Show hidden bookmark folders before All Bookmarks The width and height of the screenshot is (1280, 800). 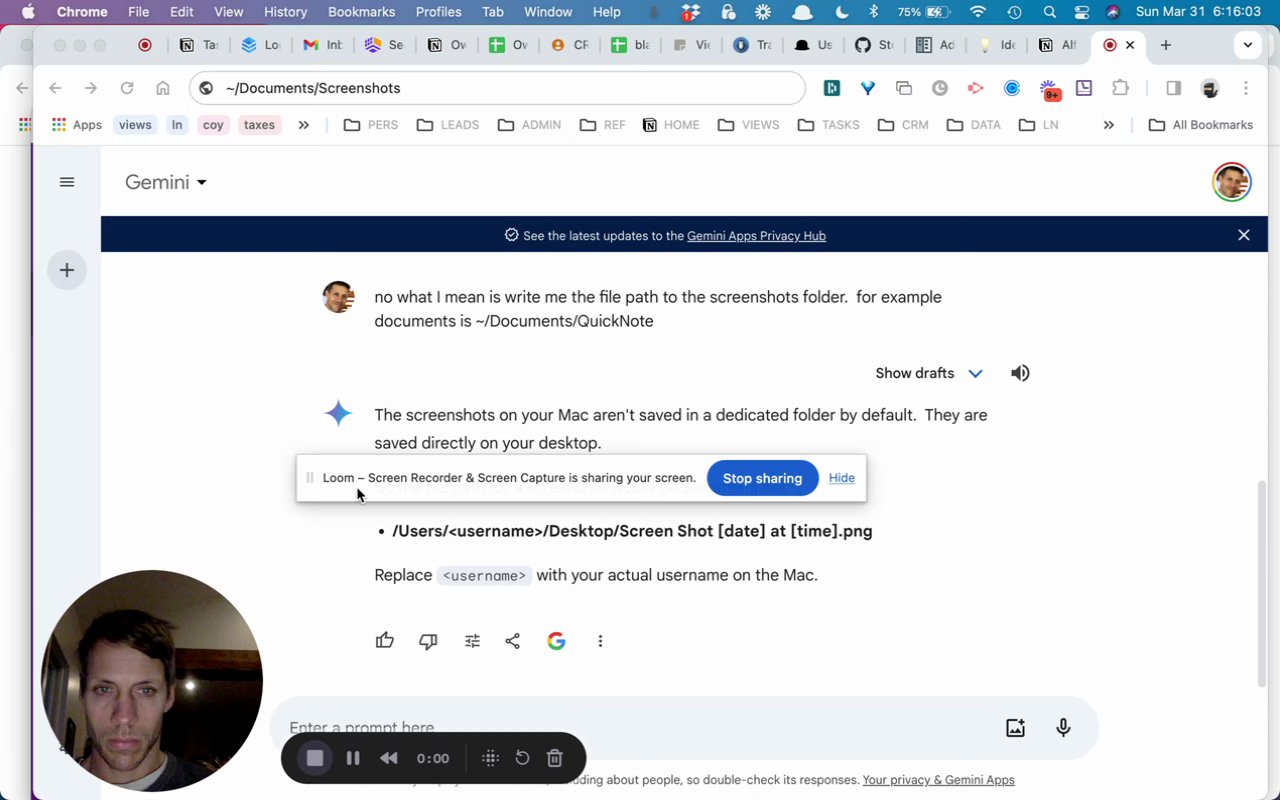tap(1108, 125)
